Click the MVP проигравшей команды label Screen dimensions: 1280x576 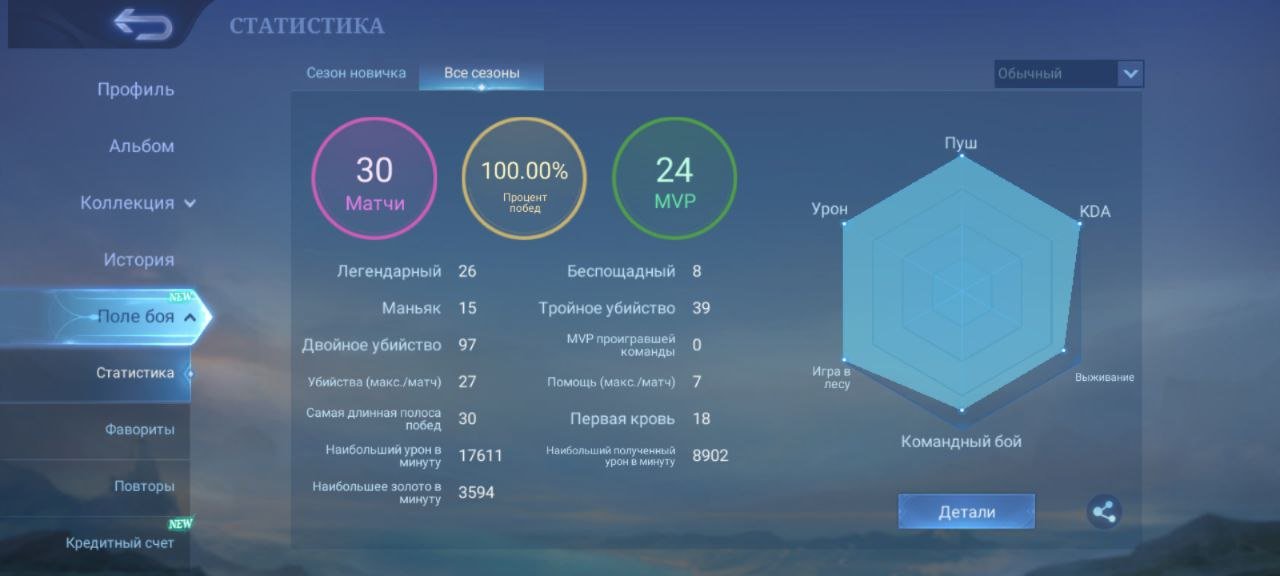tap(621, 345)
